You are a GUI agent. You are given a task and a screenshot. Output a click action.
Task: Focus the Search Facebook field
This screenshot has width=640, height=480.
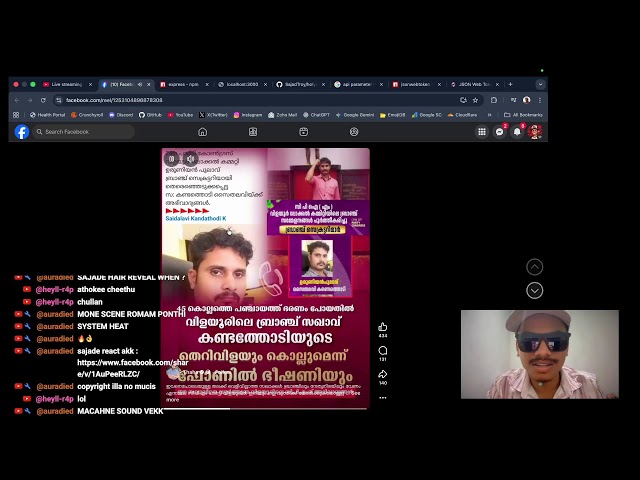(x=86, y=132)
